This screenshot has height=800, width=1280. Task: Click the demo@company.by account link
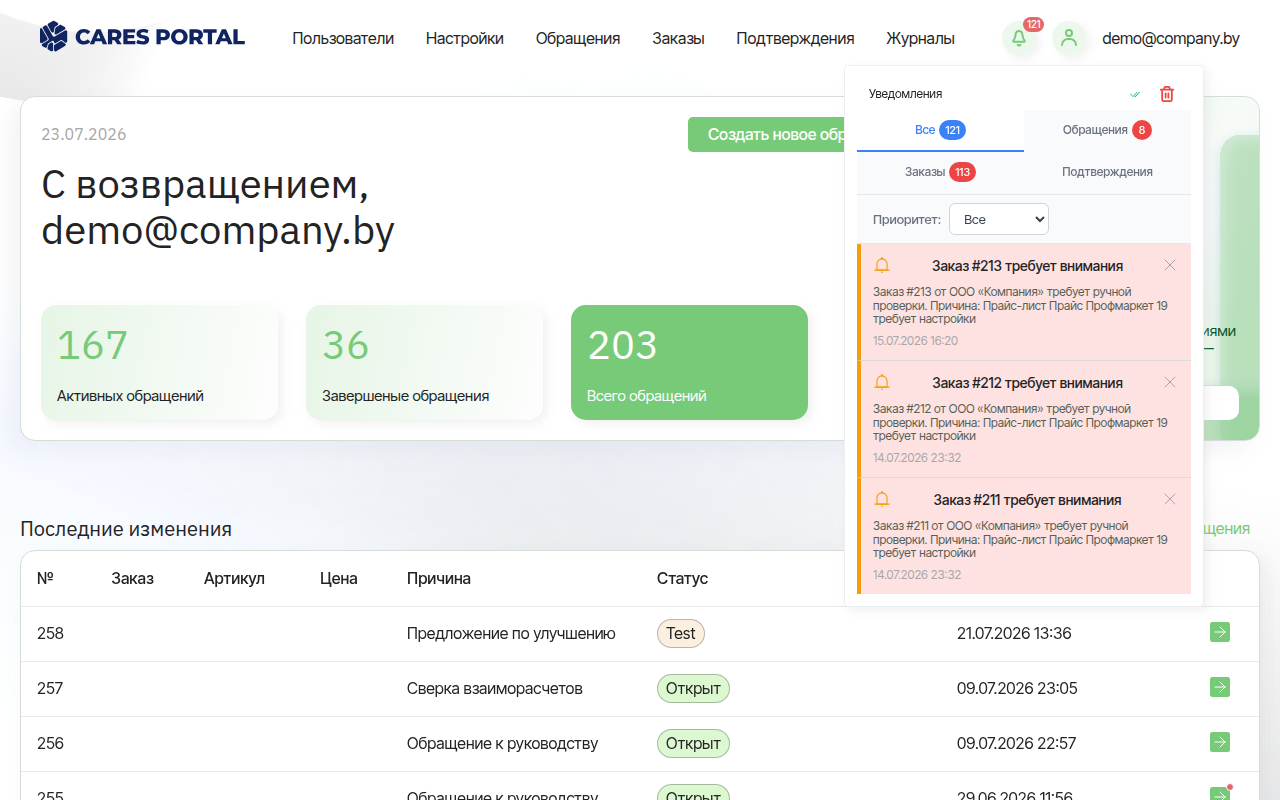tap(1171, 38)
